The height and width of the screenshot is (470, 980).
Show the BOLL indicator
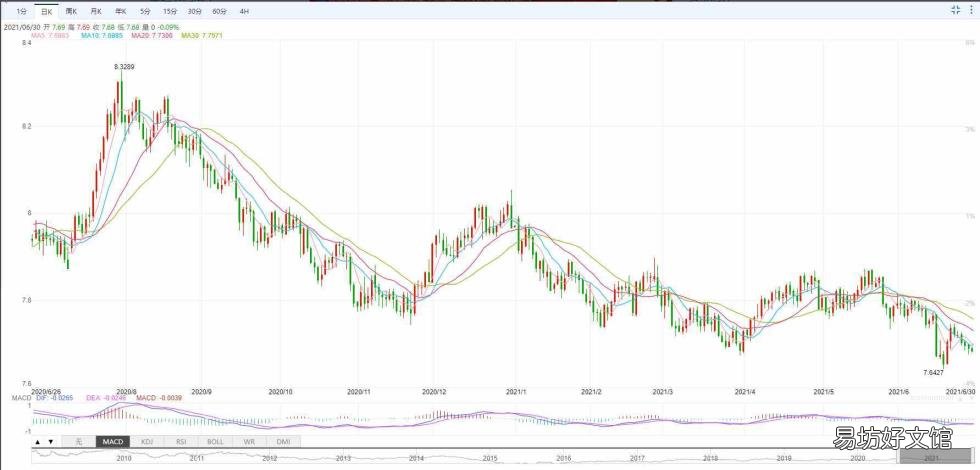pos(215,442)
